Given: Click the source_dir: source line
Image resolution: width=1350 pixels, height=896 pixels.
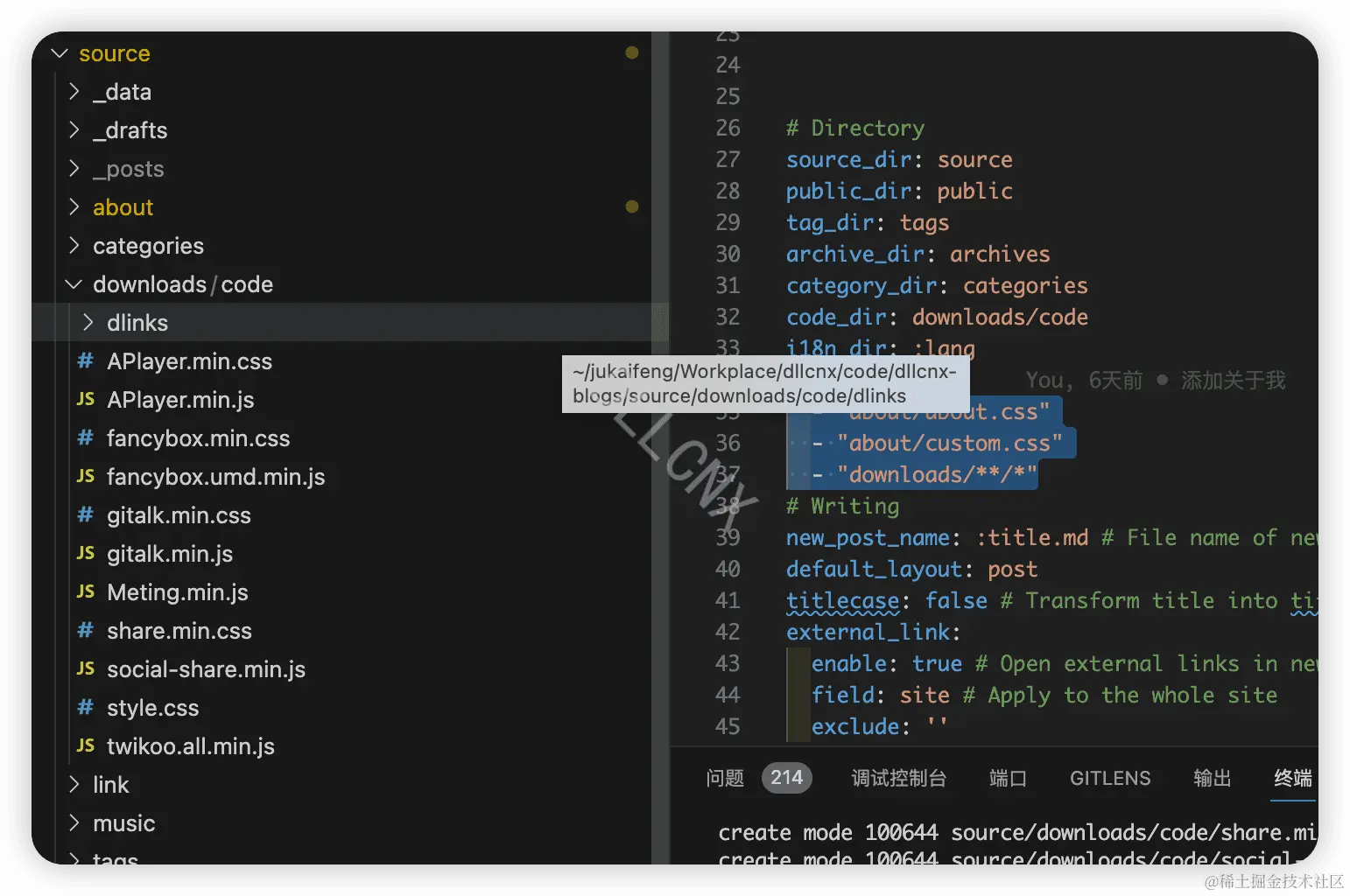Looking at the screenshot, I should (x=899, y=159).
